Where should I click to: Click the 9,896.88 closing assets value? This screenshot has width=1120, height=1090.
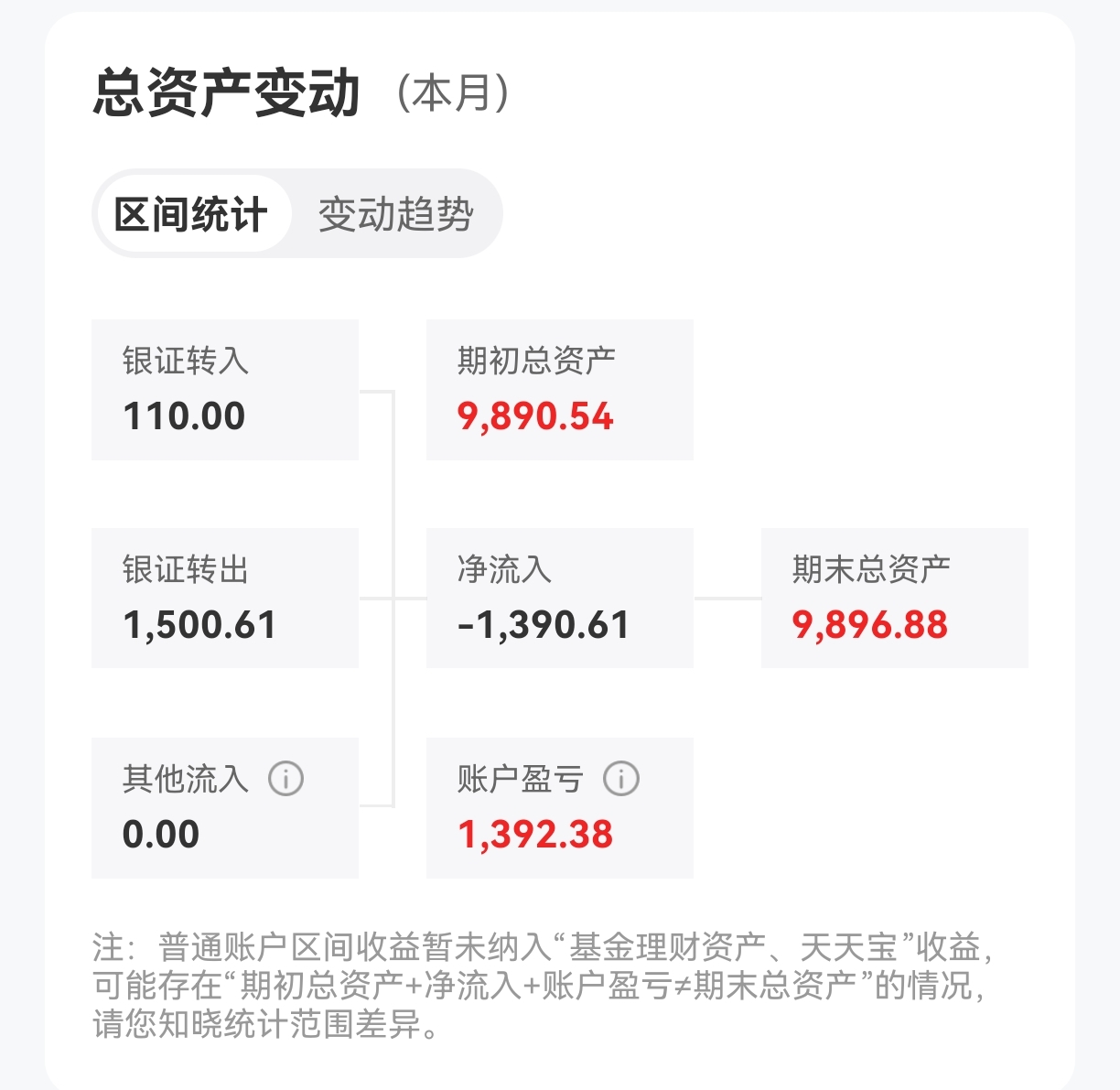click(x=870, y=625)
